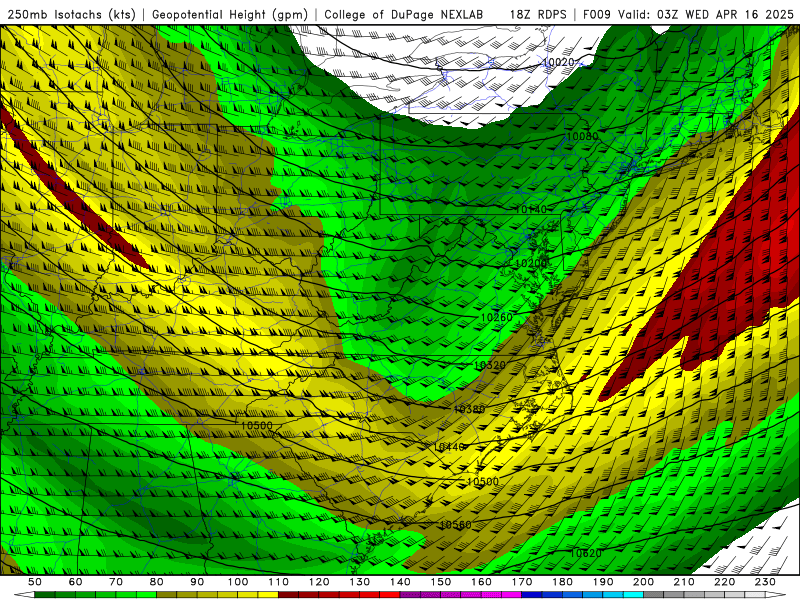Click the 230 value on the color scale
Screen dimensions: 800x600
765,582
